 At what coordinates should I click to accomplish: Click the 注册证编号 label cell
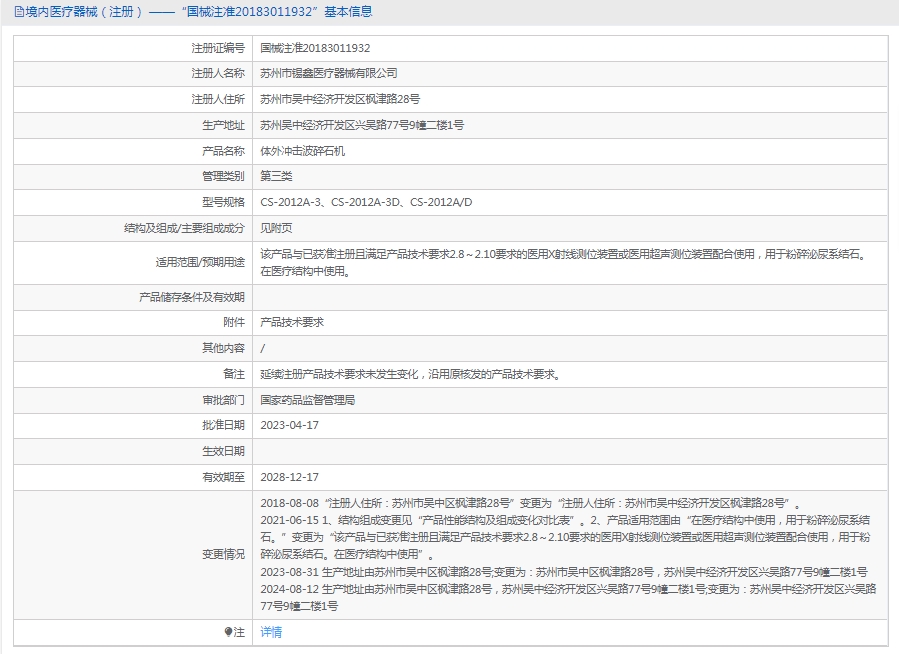[218, 48]
